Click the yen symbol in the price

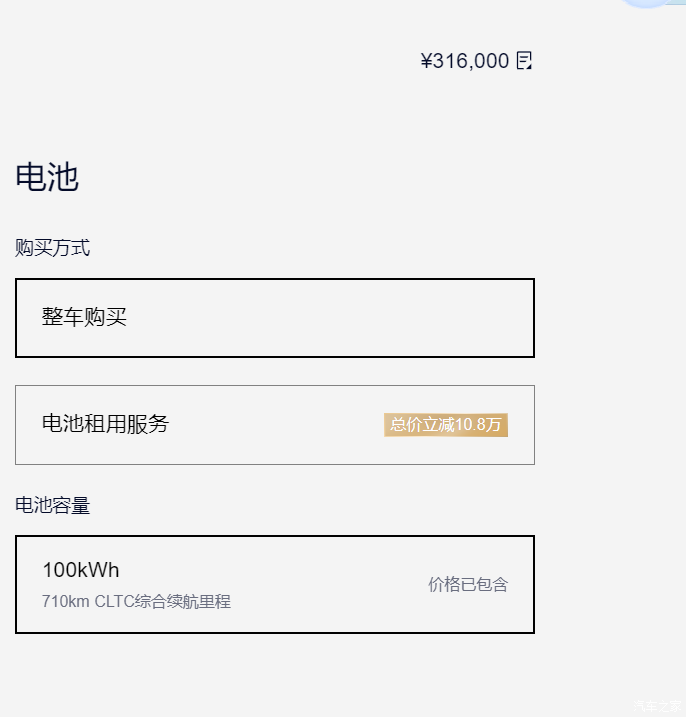pyautogui.click(x=427, y=61)
